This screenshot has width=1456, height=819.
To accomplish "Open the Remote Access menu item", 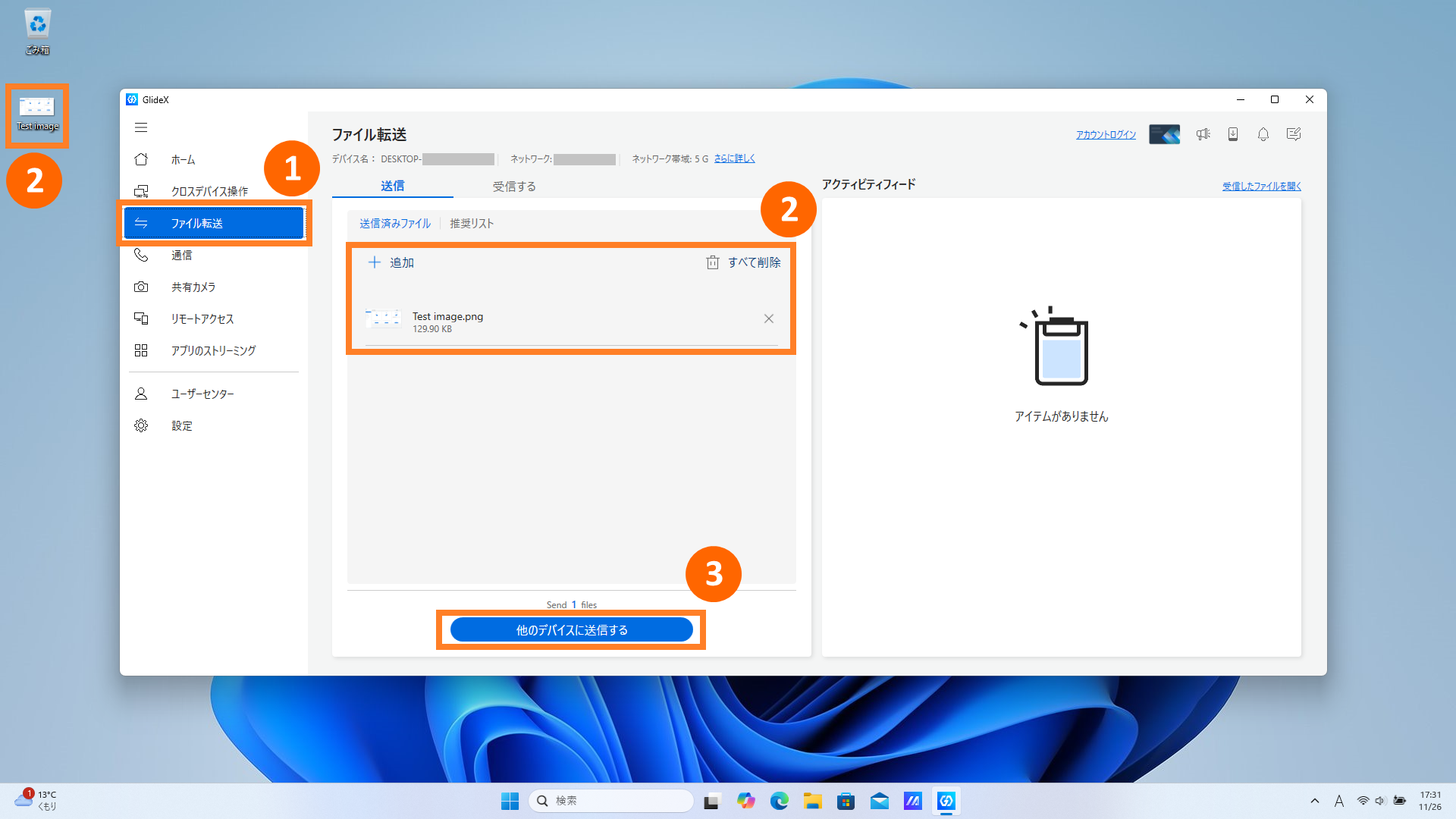I will click(202, 319).
